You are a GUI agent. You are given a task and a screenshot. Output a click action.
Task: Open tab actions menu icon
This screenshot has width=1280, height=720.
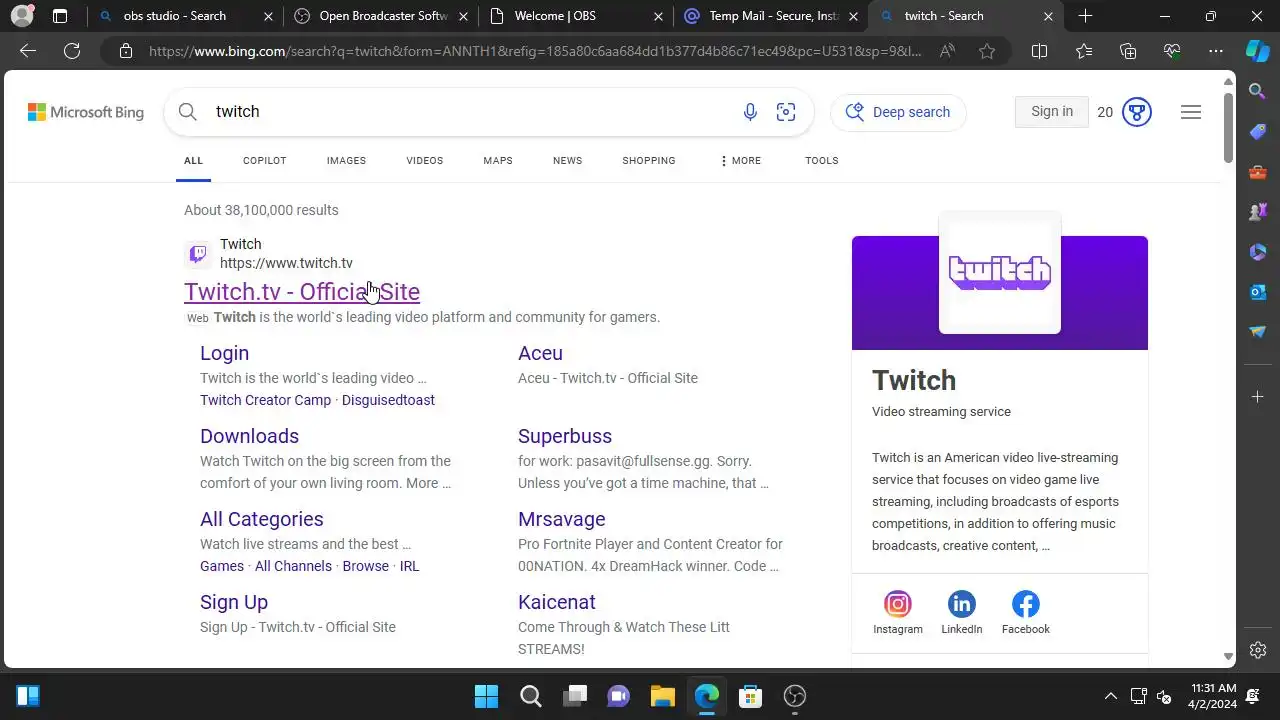60,16
